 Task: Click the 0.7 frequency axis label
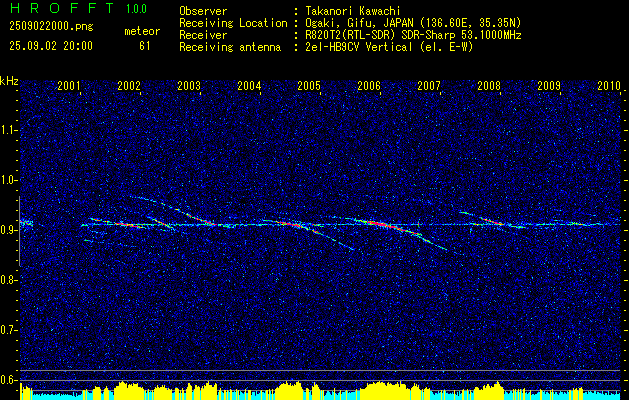point(8,330)
